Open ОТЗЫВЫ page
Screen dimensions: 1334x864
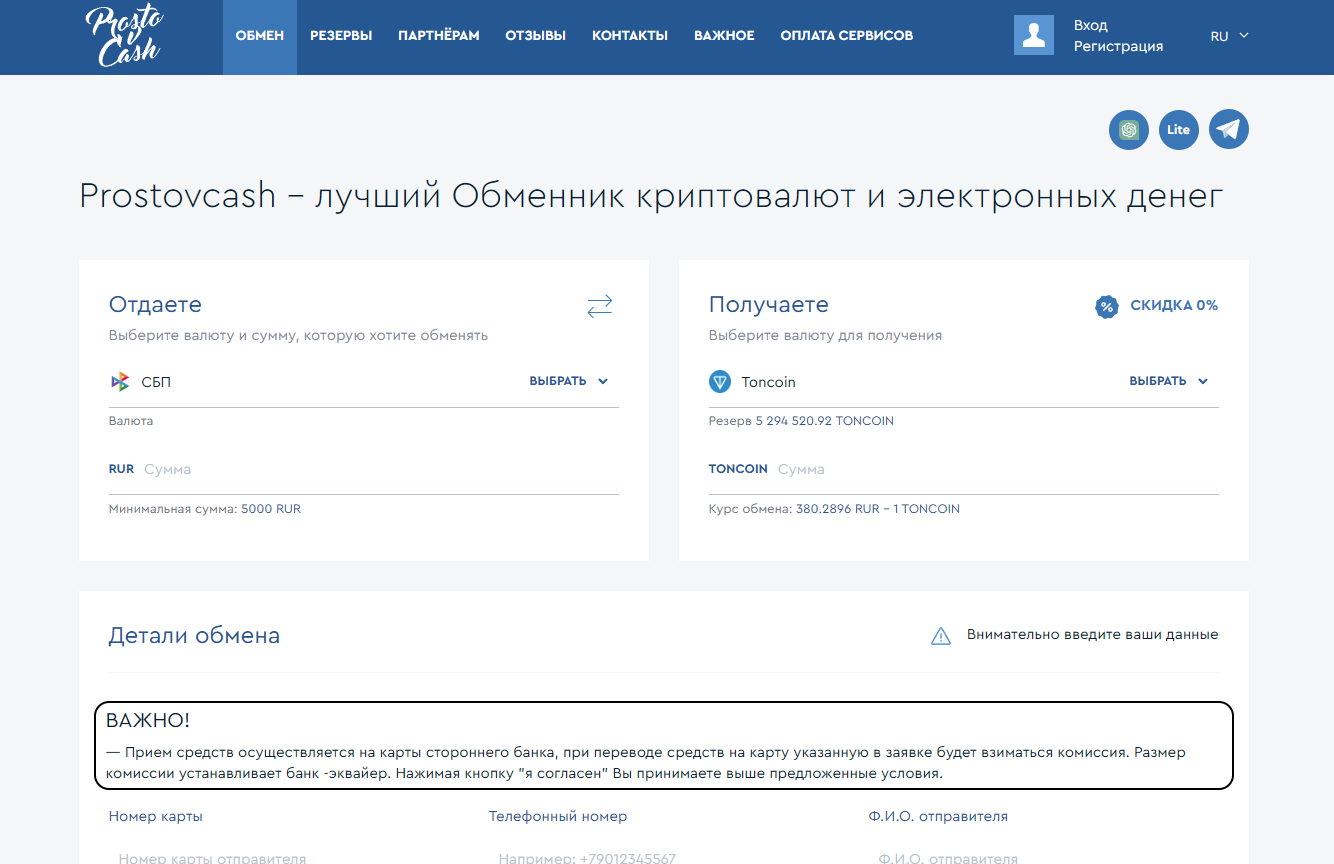(536, 36)
